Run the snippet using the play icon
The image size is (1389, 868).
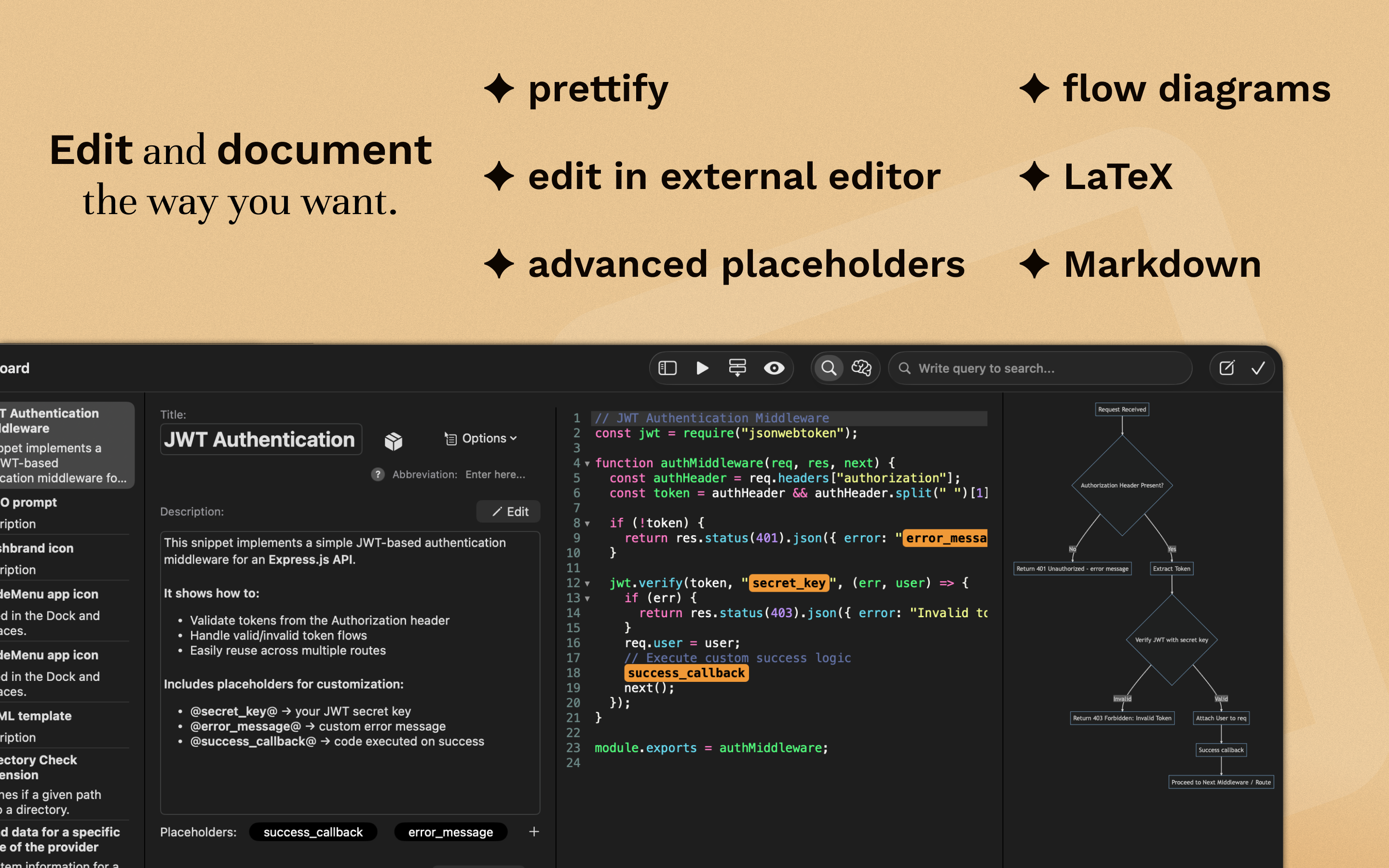[x=703, y=368]
